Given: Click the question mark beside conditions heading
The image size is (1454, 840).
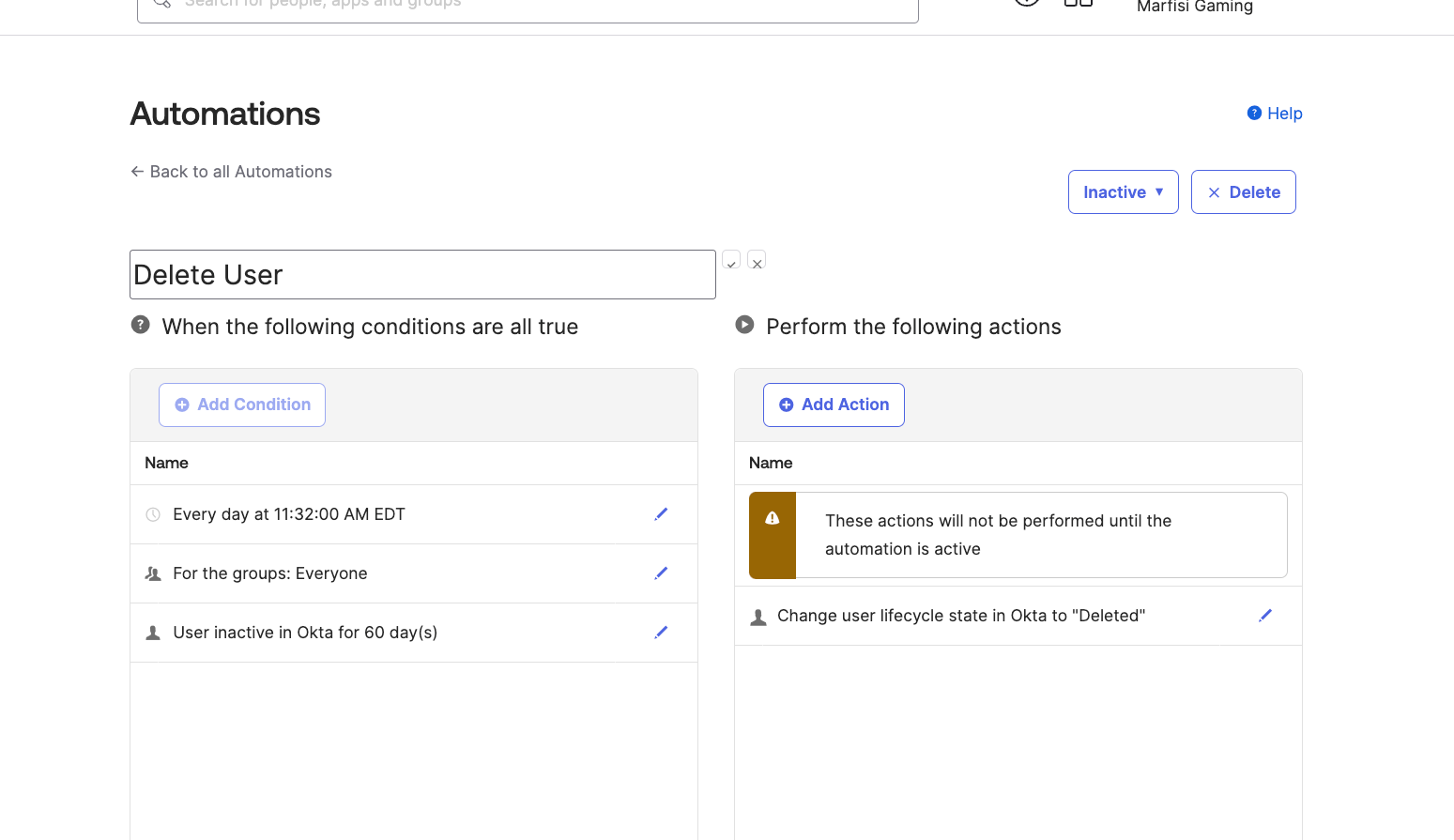Looking at the screenshot, I should coord(140,324).
